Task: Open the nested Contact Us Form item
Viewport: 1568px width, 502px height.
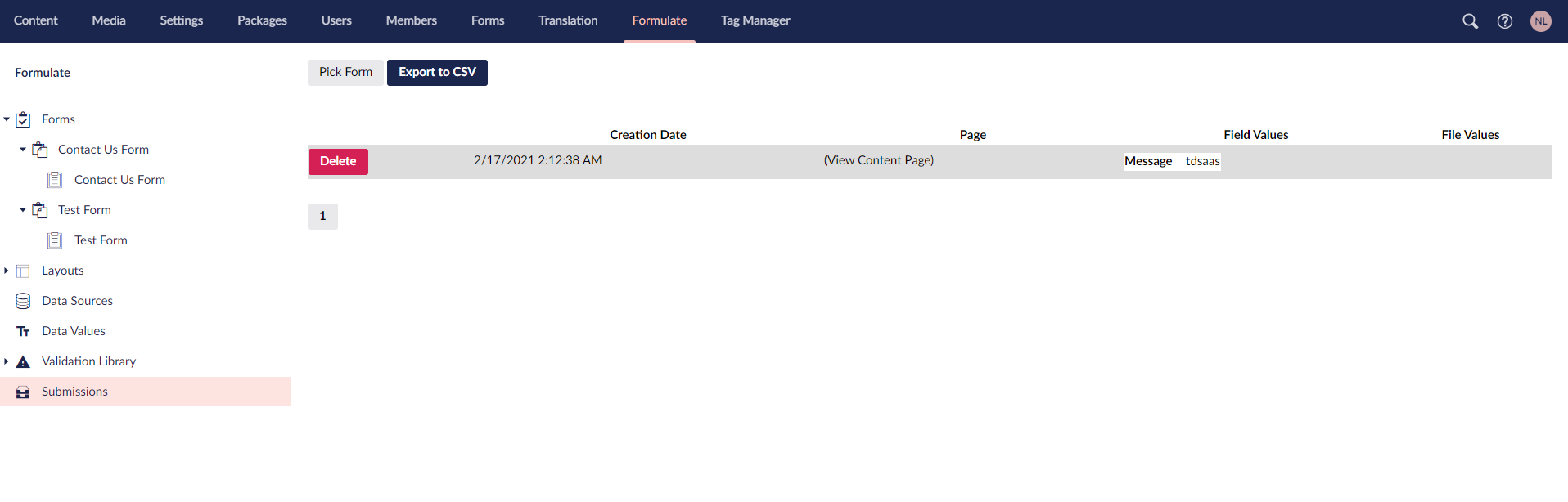Action: click(x=119, y=180)
